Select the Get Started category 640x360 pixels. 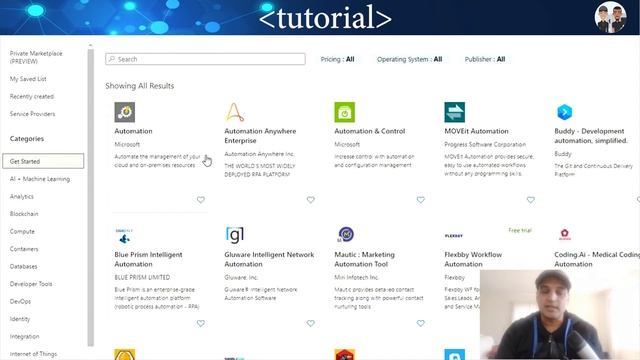click(43, 161)
